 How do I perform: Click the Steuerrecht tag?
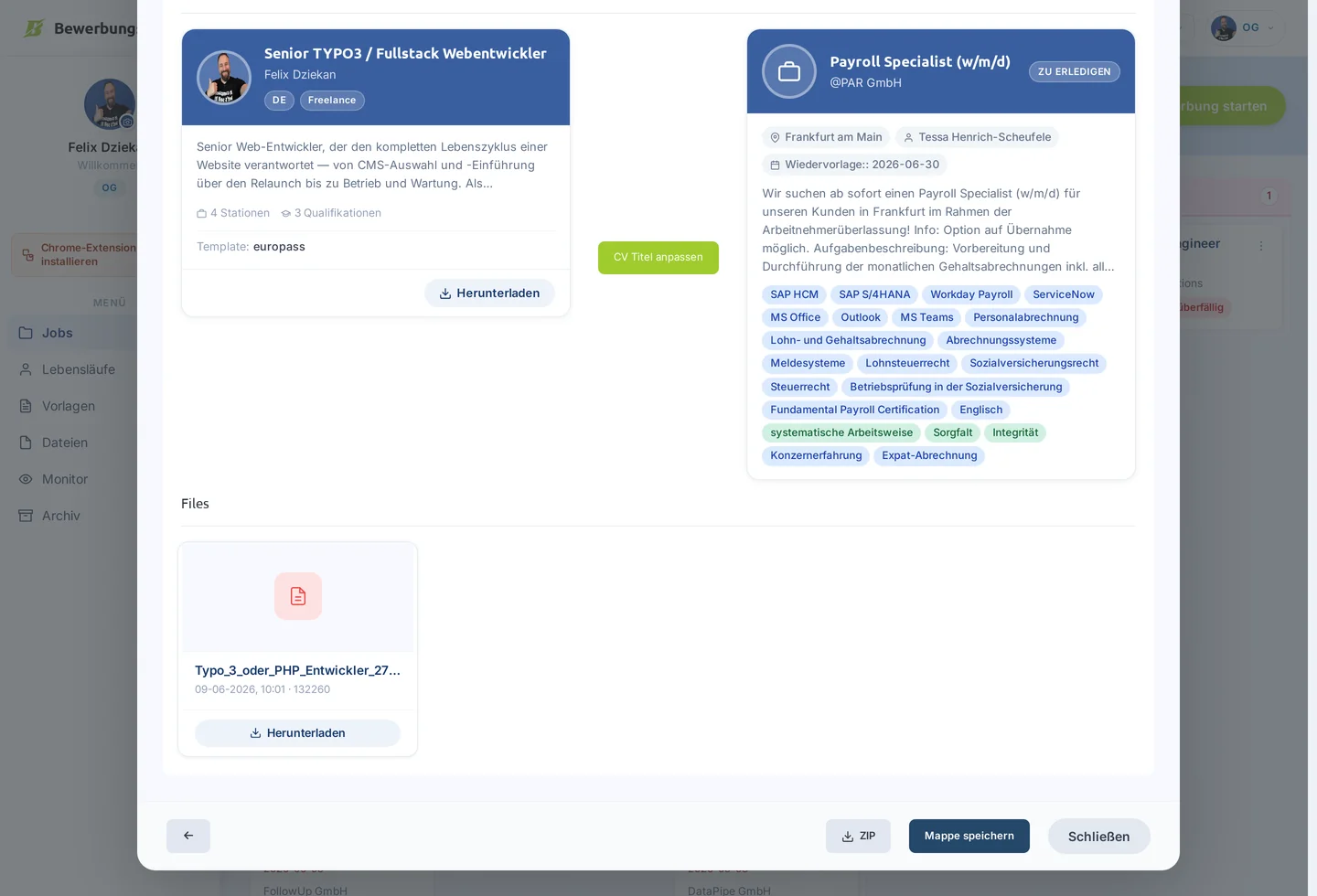pyautogui.click(x=800, y=387)
